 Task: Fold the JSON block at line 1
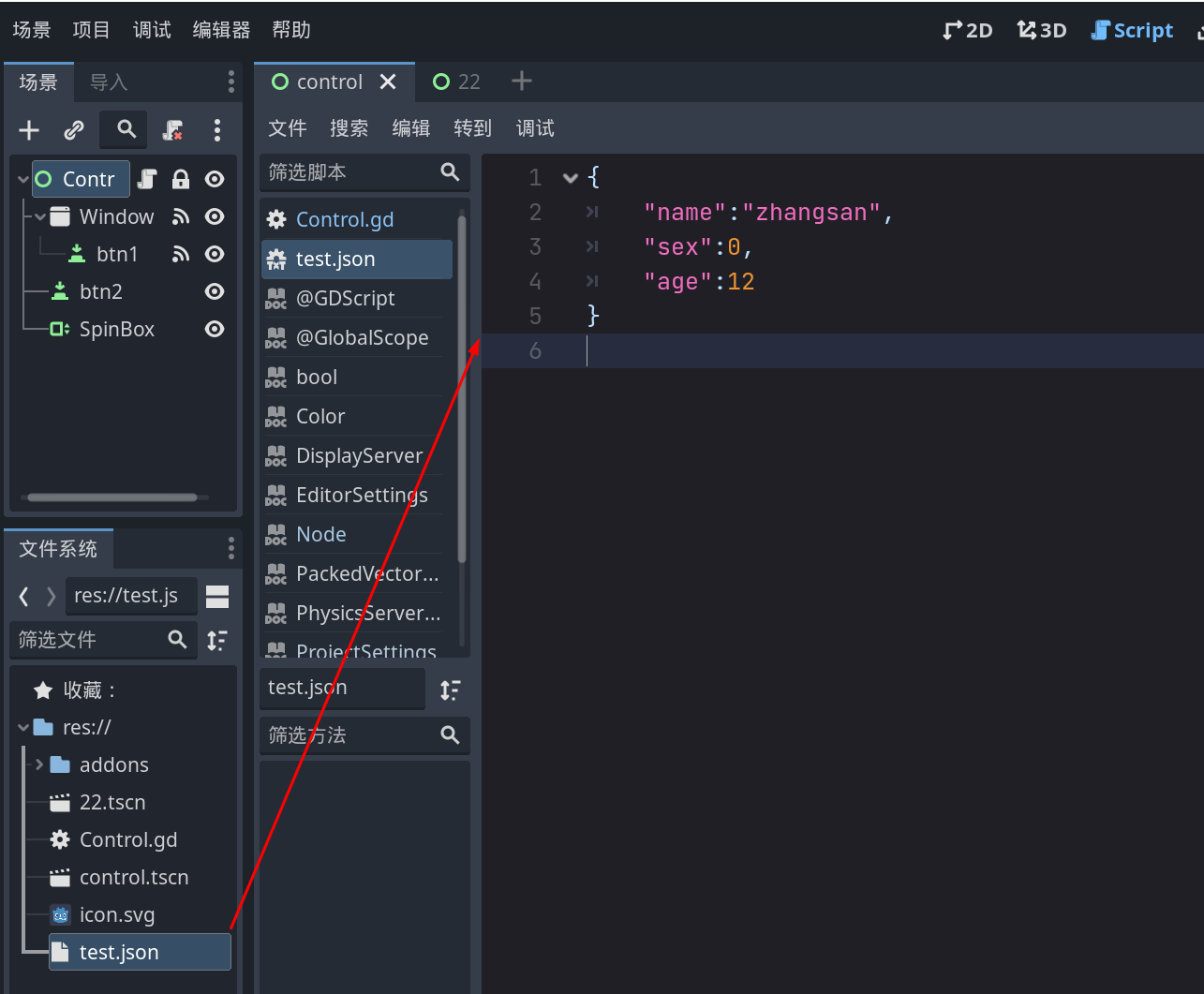tap(570, 177)
